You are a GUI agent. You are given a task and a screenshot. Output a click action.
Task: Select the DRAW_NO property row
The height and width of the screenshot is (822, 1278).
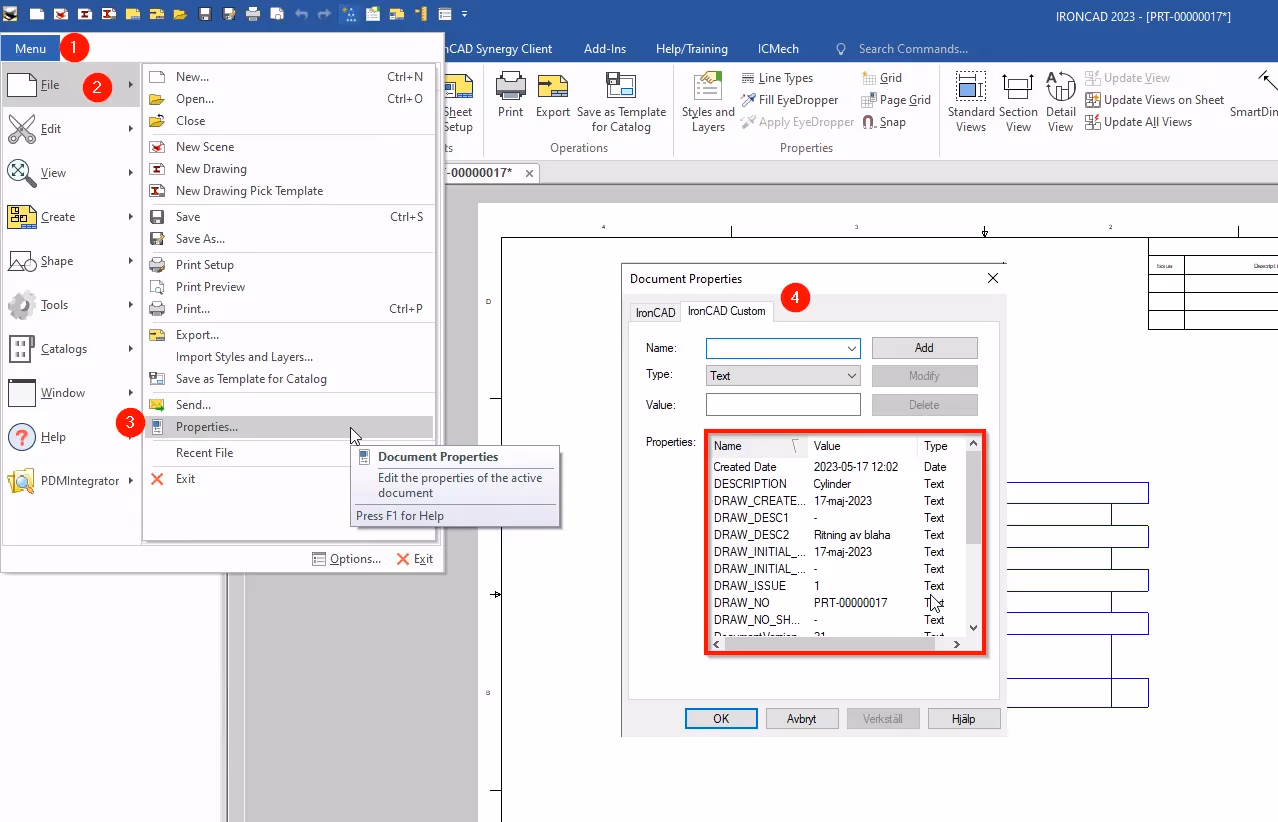[837, 603]
